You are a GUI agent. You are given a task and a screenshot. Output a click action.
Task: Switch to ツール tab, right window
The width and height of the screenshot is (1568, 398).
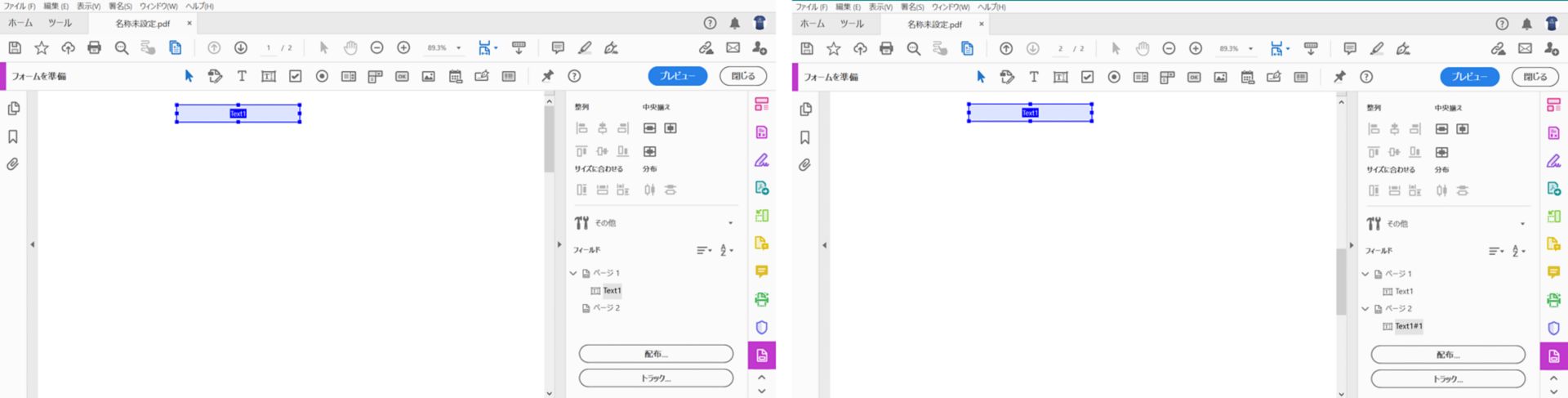tap(852, 24)
